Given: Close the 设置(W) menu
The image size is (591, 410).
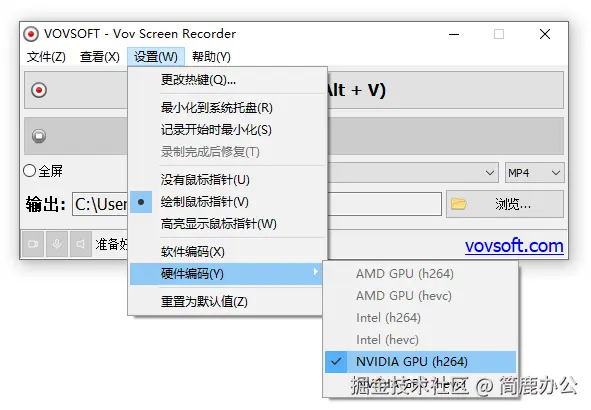Looking at the screenshot, I should (156, 57).
